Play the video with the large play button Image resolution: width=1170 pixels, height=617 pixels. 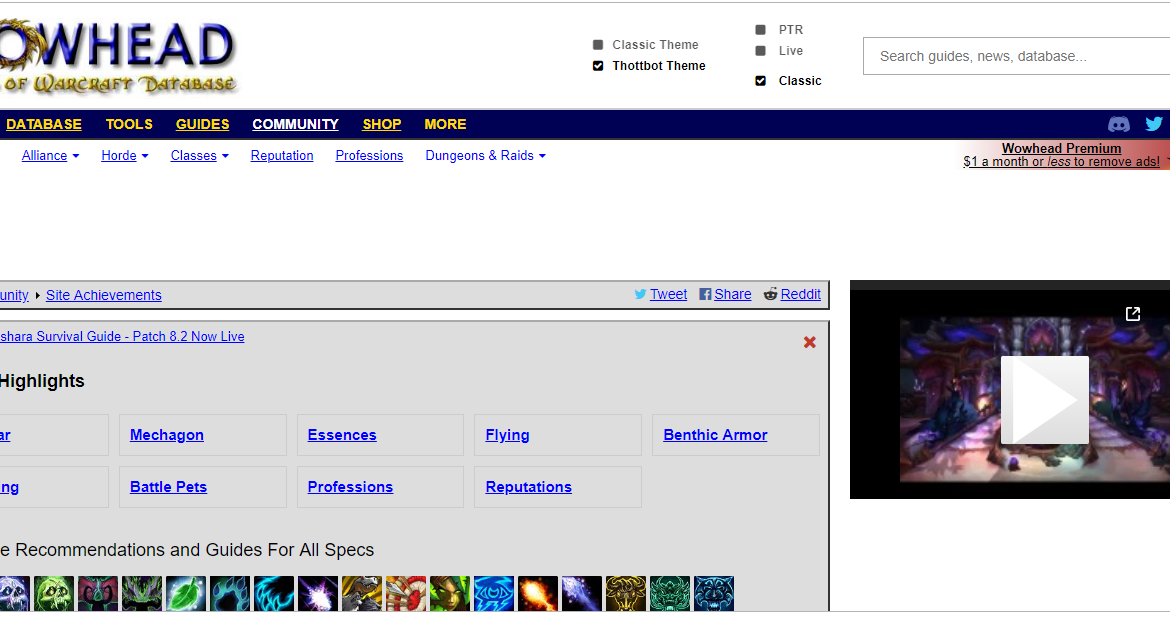pos(1044,400)
